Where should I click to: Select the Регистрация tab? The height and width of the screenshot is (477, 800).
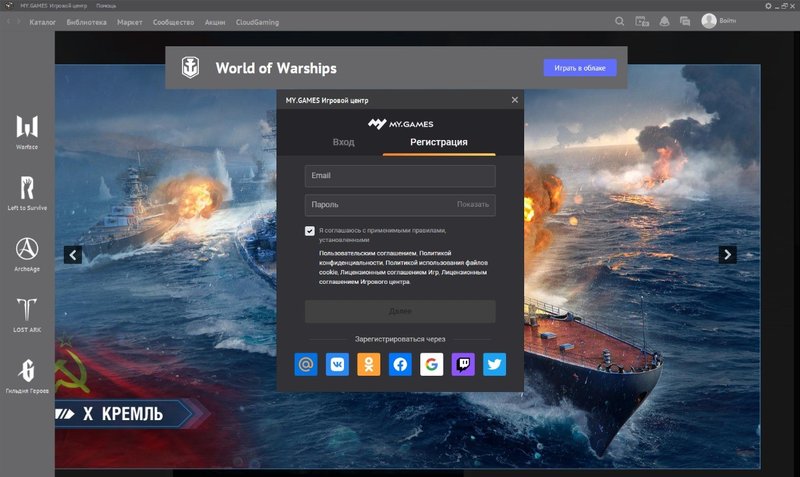tap(439, 142)
